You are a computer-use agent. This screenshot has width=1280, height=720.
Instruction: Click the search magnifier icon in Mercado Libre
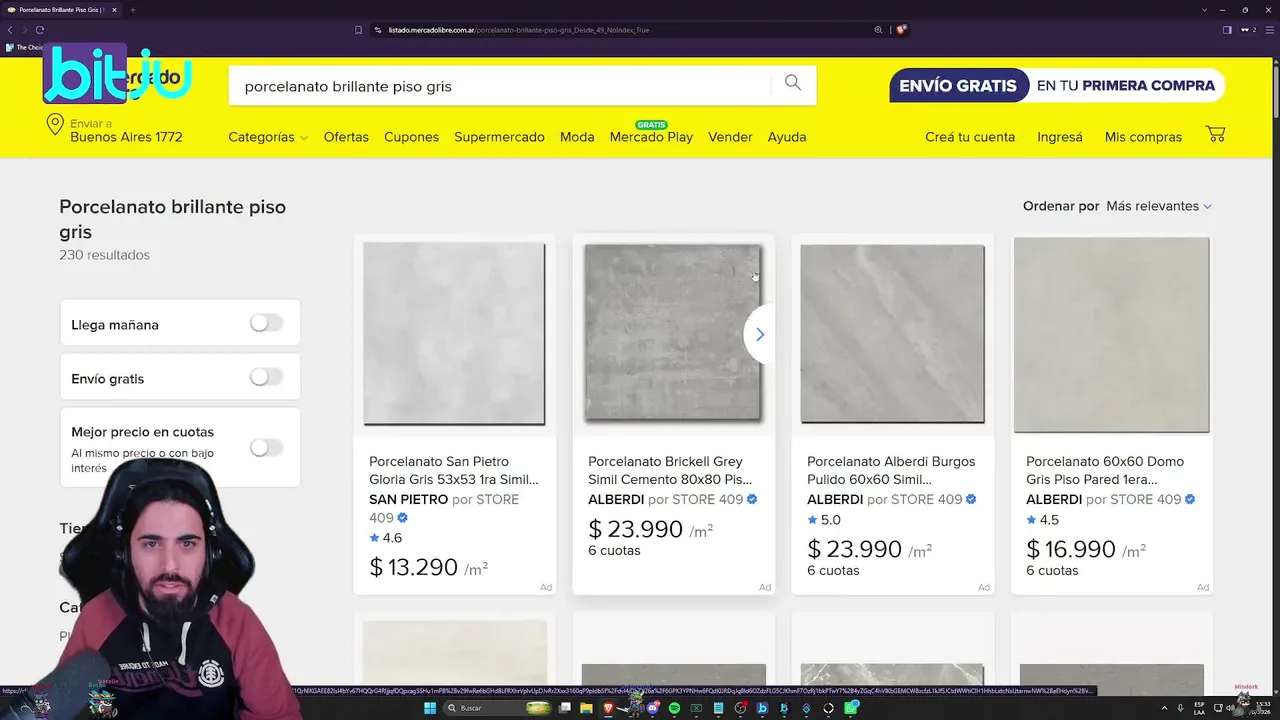tap(793, 83)
